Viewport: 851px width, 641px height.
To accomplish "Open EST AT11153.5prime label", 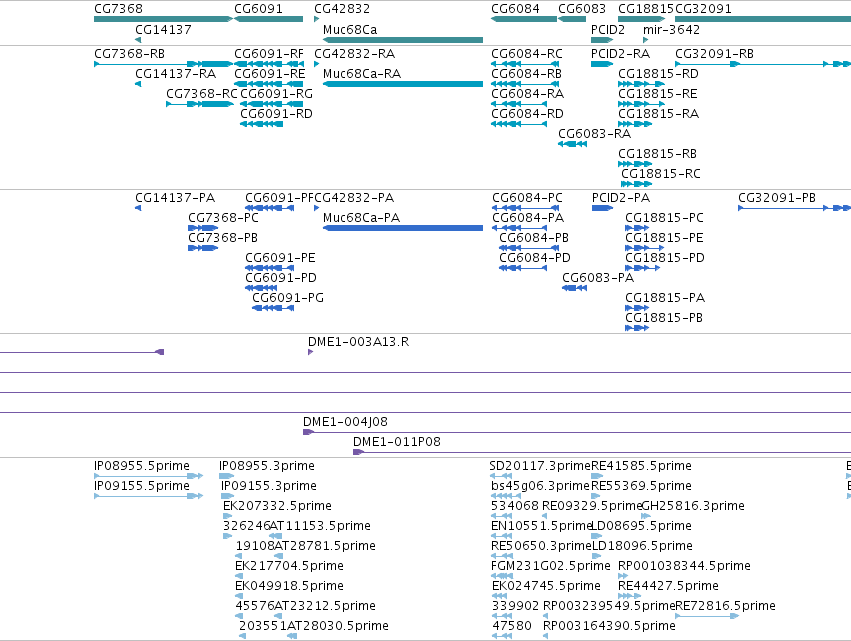I will pos(320,526).
